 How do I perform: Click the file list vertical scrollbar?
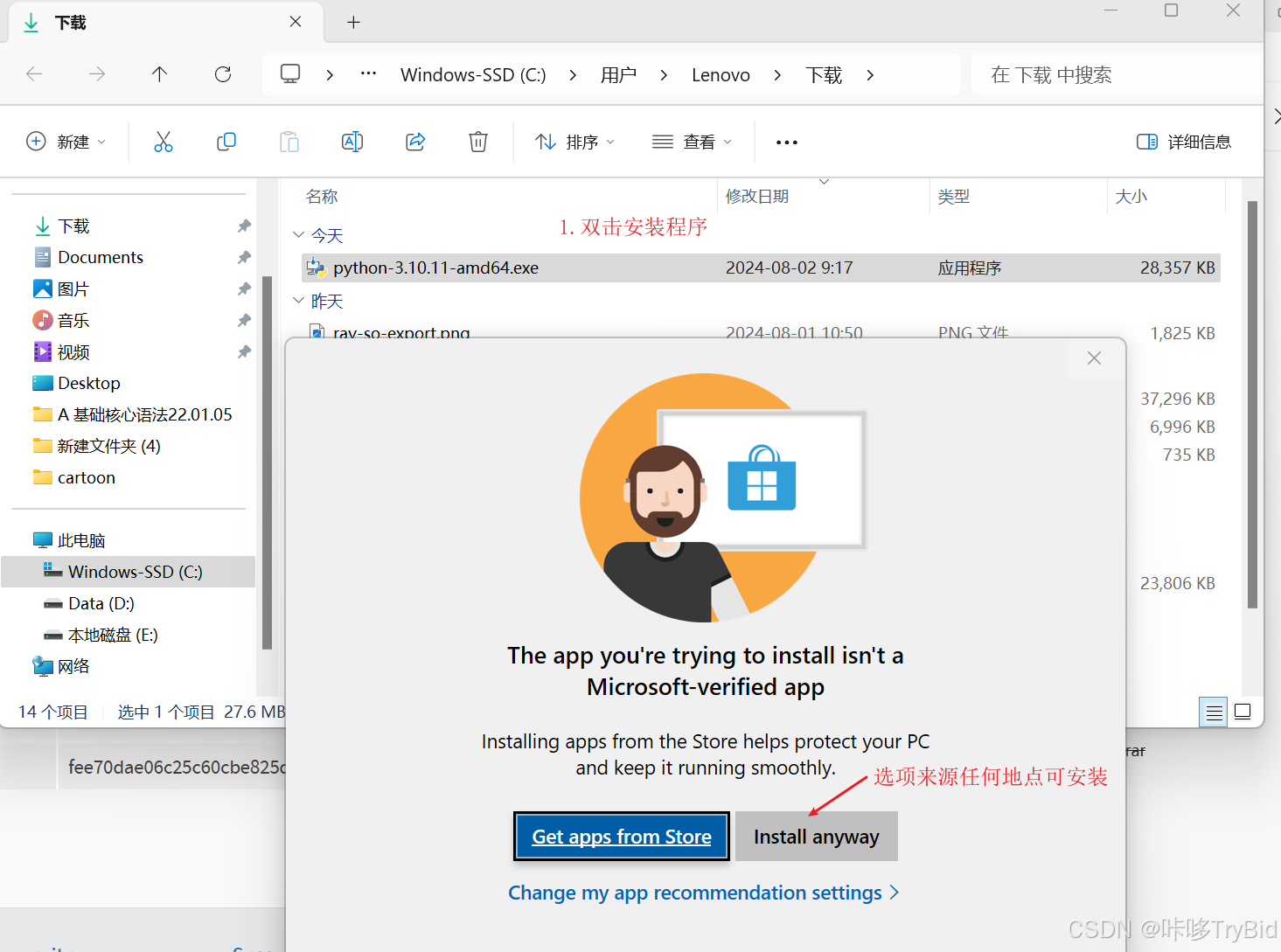[1252, 405]
